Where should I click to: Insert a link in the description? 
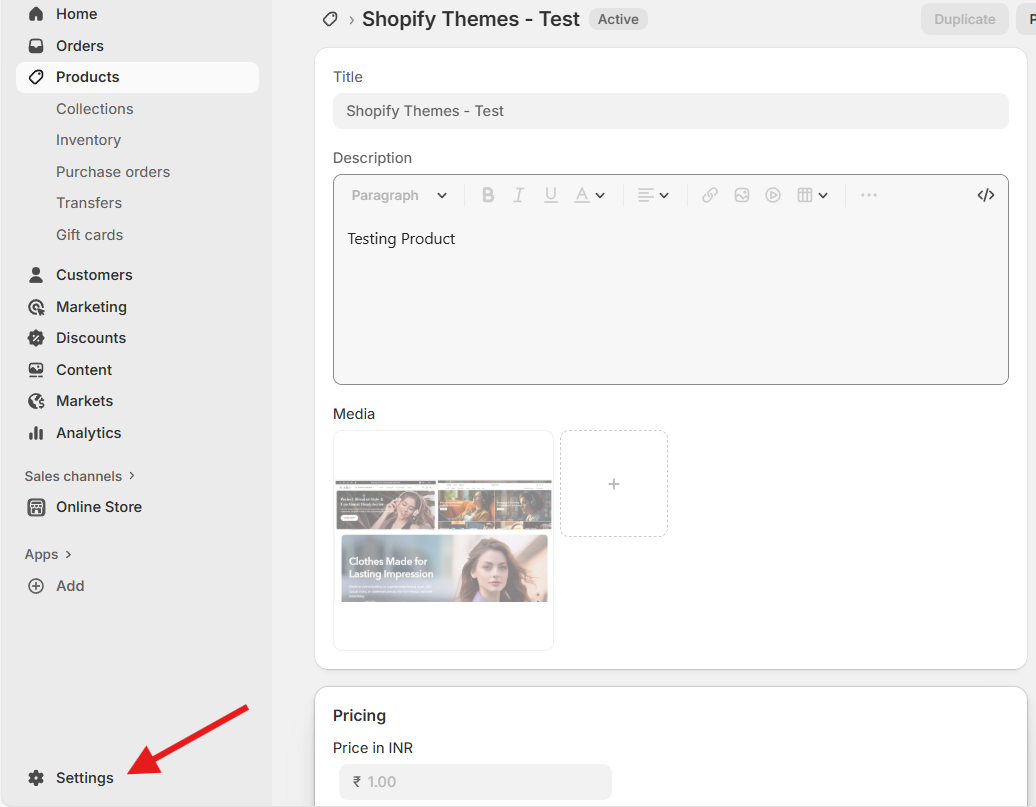(x=710, y=195)
